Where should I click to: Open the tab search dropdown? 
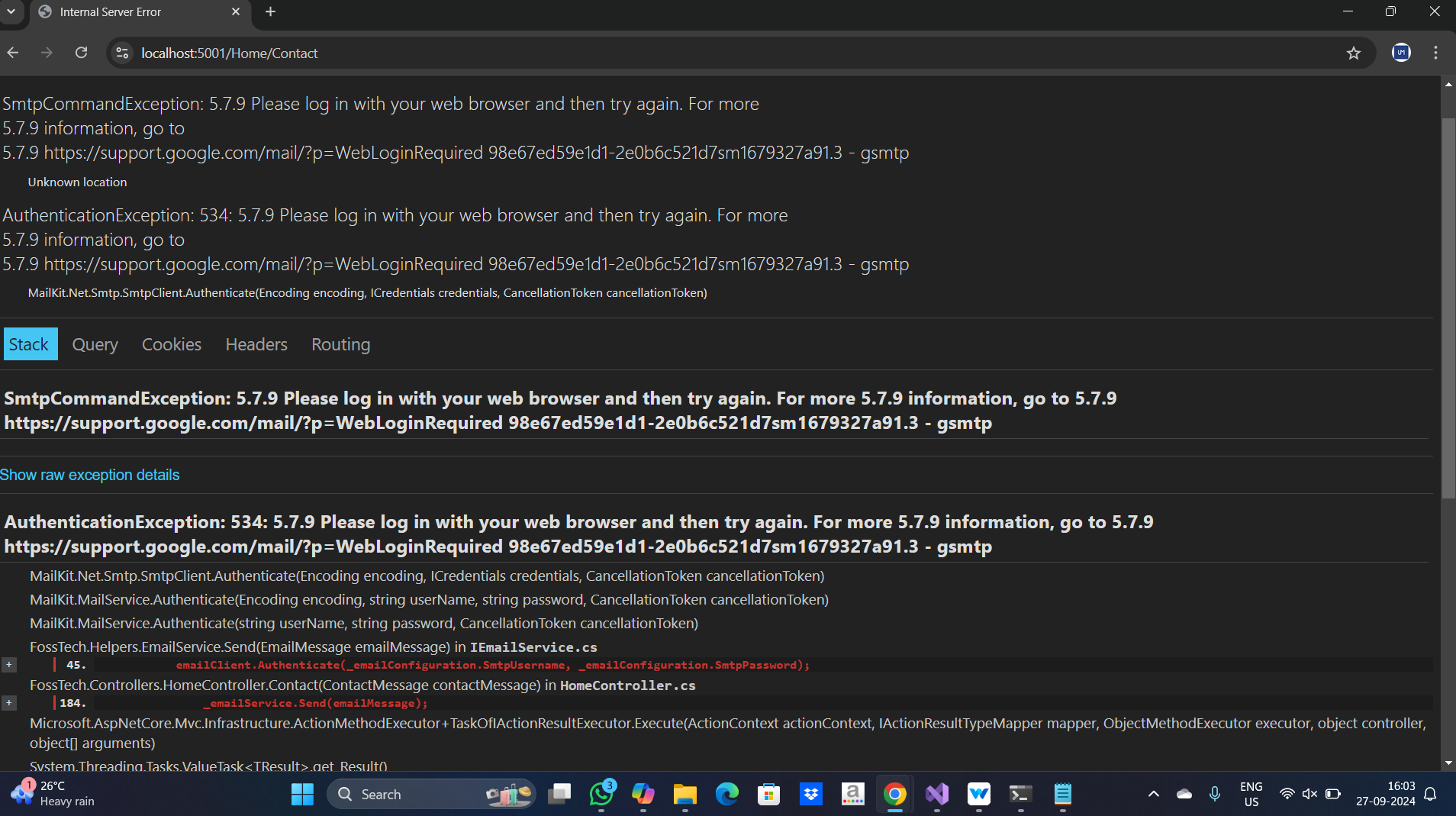point(11,11)
